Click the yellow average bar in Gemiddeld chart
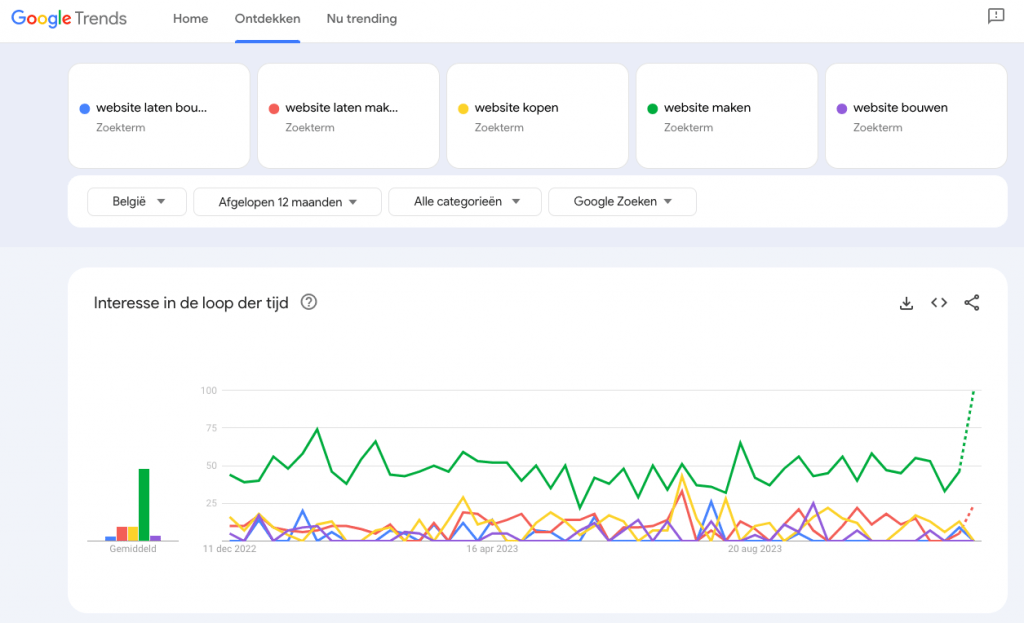 pos(133,534)
